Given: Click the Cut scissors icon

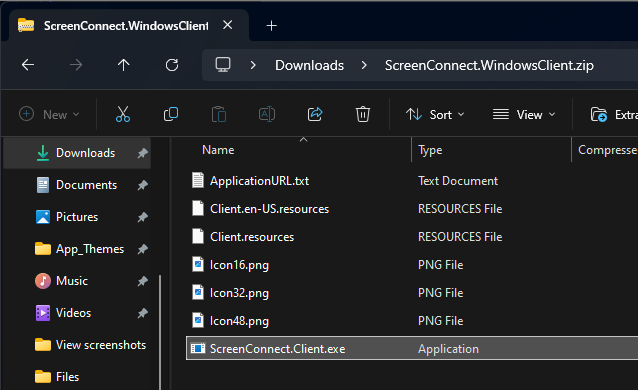Looking at the screenshot, I should point(122,114).
